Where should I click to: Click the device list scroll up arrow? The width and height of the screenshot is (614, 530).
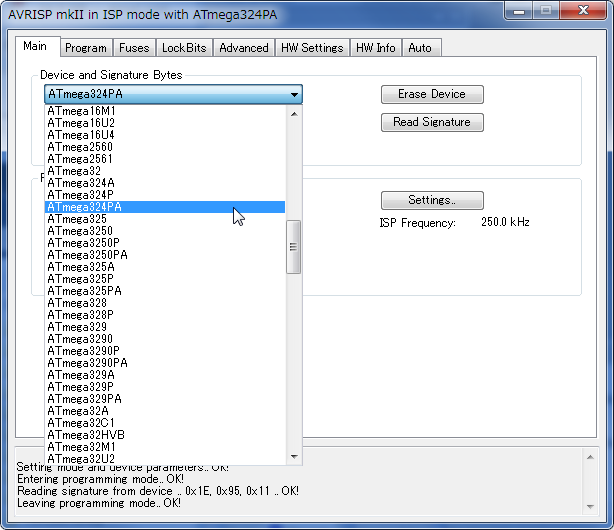pyautogui.click(x=294, y=114)
